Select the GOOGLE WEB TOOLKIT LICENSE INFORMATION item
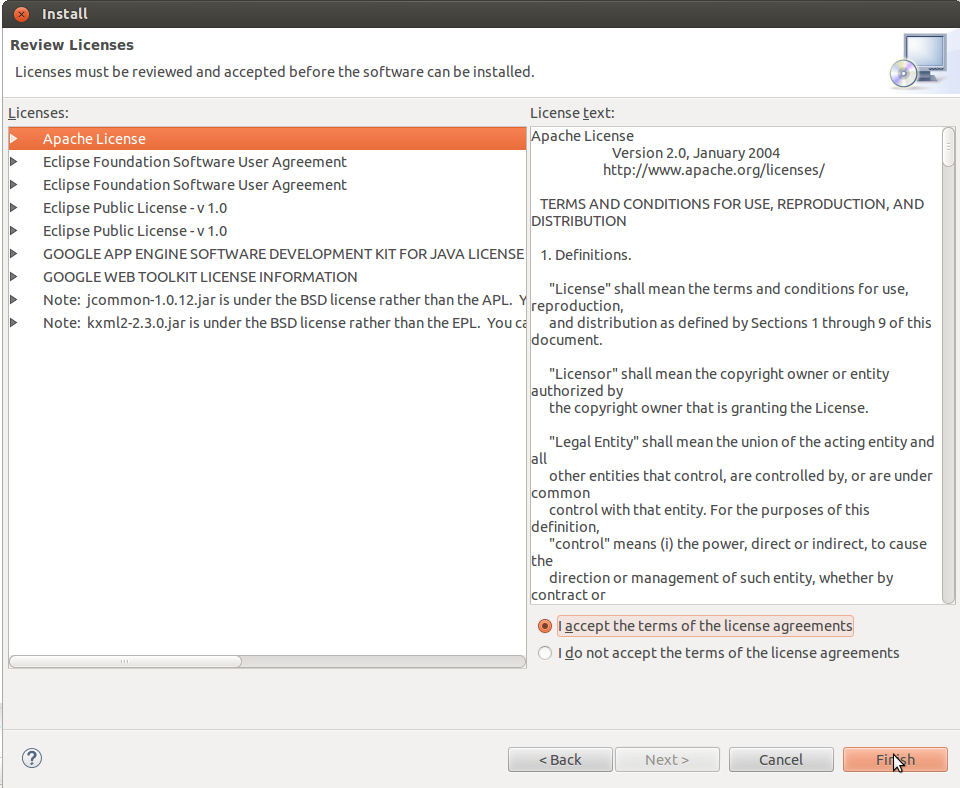960x788 pixels. (x=200, y=277)
